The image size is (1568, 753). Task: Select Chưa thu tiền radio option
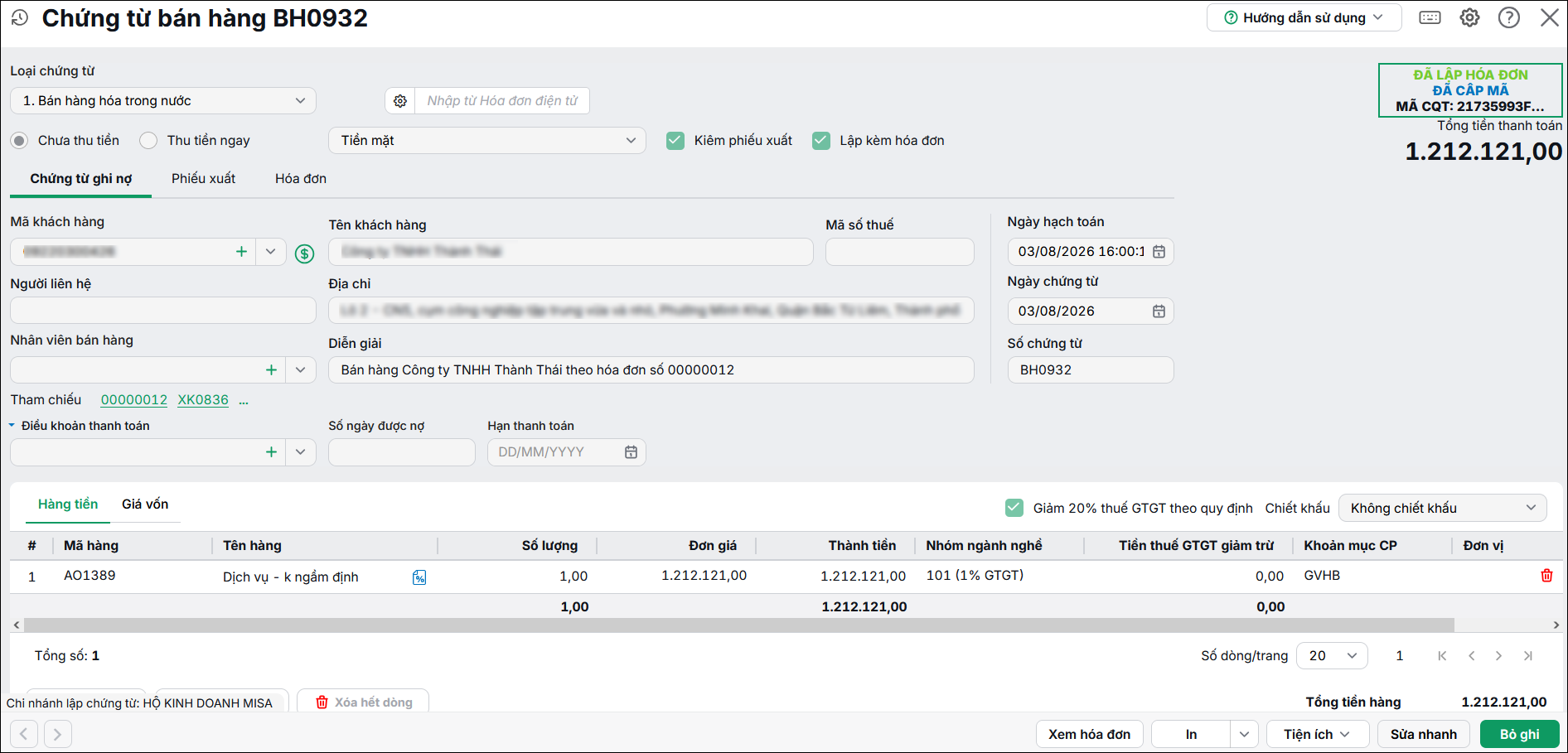pos(19,141)
